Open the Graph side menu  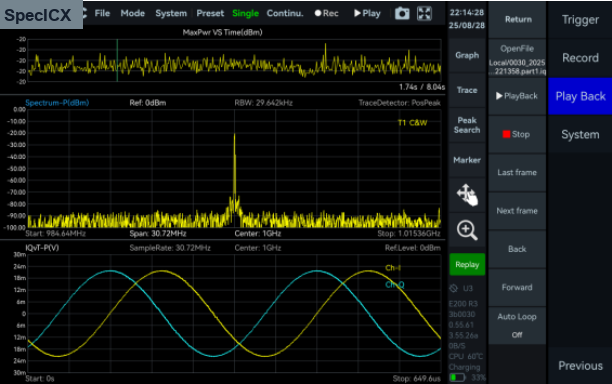467,55
